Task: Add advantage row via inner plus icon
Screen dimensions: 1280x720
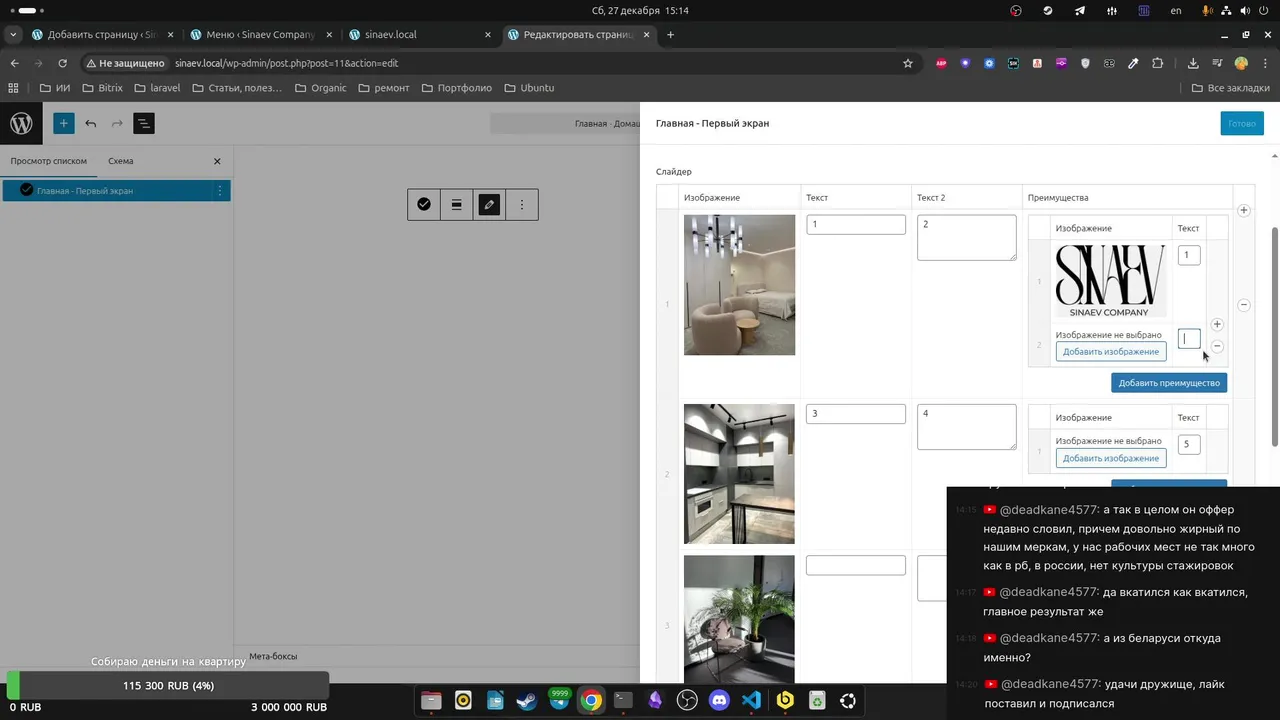Action: click(1217, 324)
